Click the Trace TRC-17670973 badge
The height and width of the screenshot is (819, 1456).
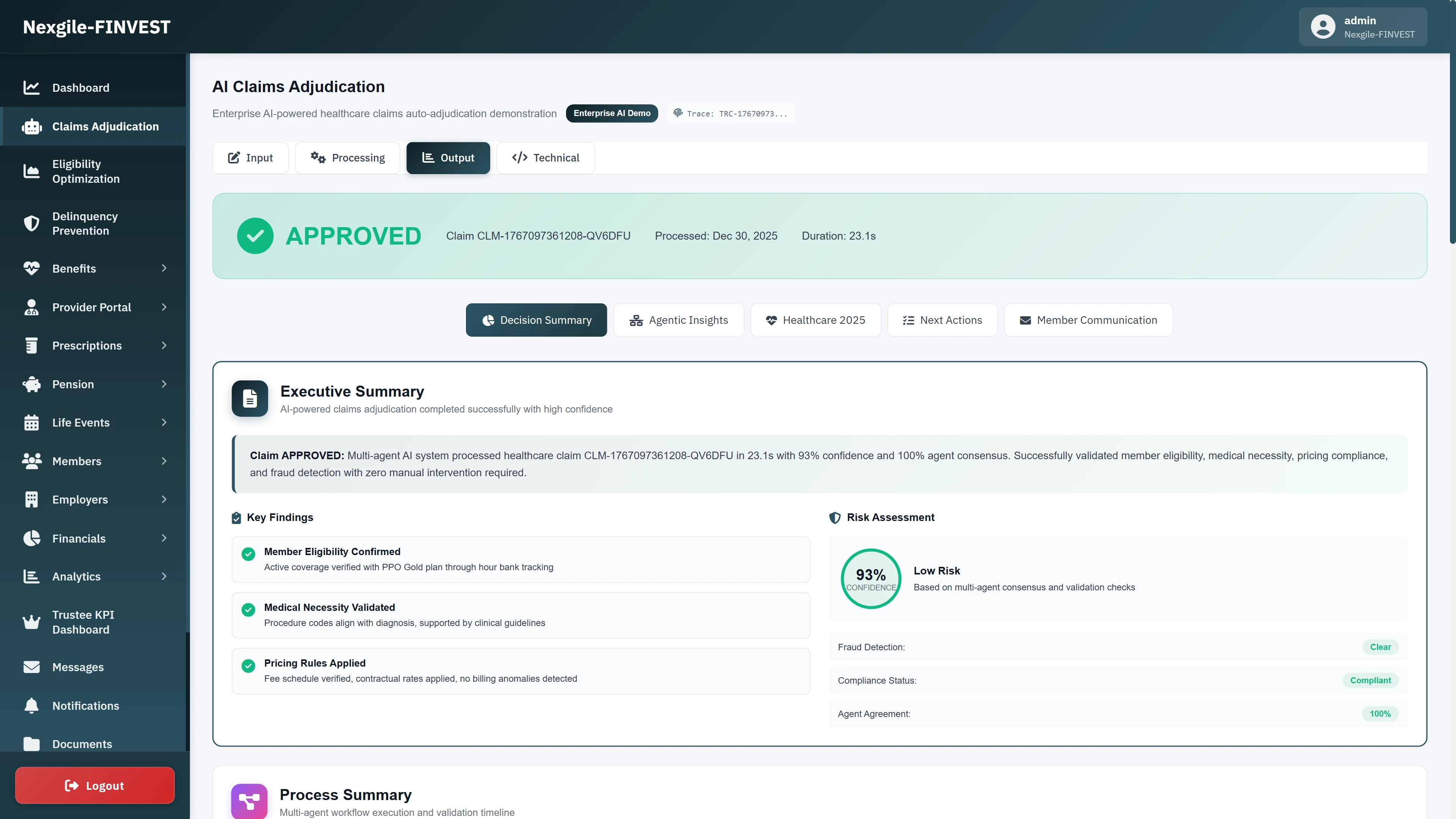click(x=730, y=113)
